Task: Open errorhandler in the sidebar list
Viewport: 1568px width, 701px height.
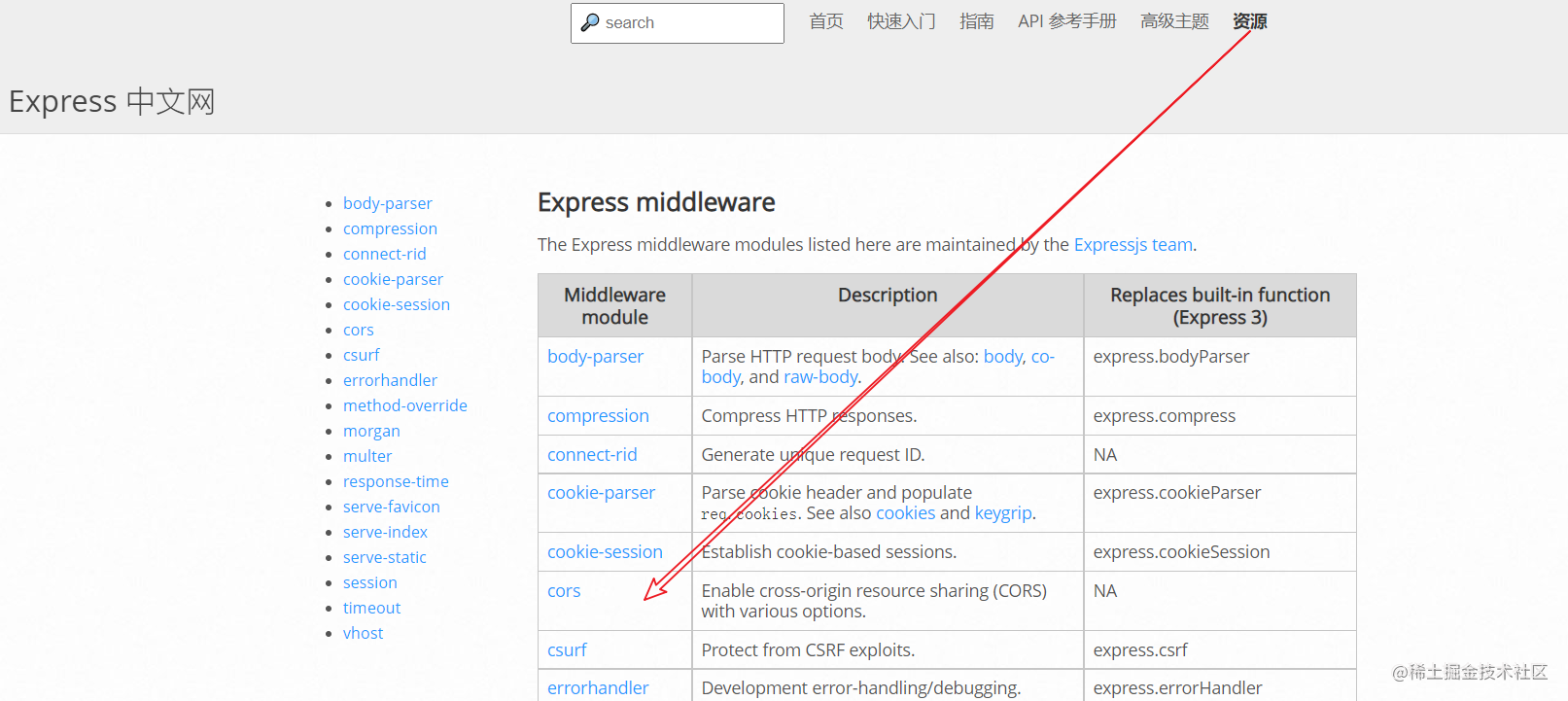Action: click(x=390, y=380)
